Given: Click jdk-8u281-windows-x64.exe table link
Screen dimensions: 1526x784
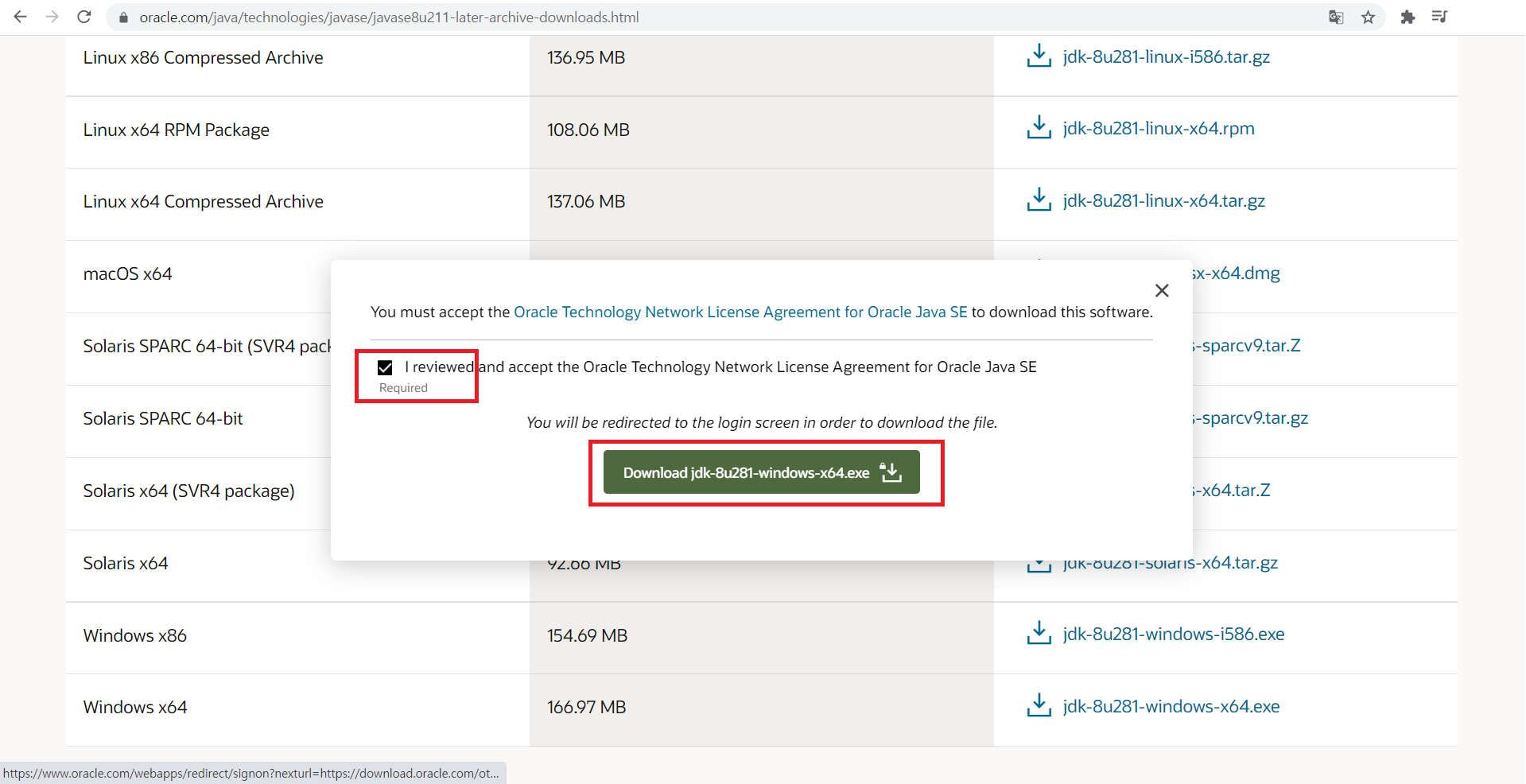Looking at the screenshot, I should click(x=1171, y=706).
